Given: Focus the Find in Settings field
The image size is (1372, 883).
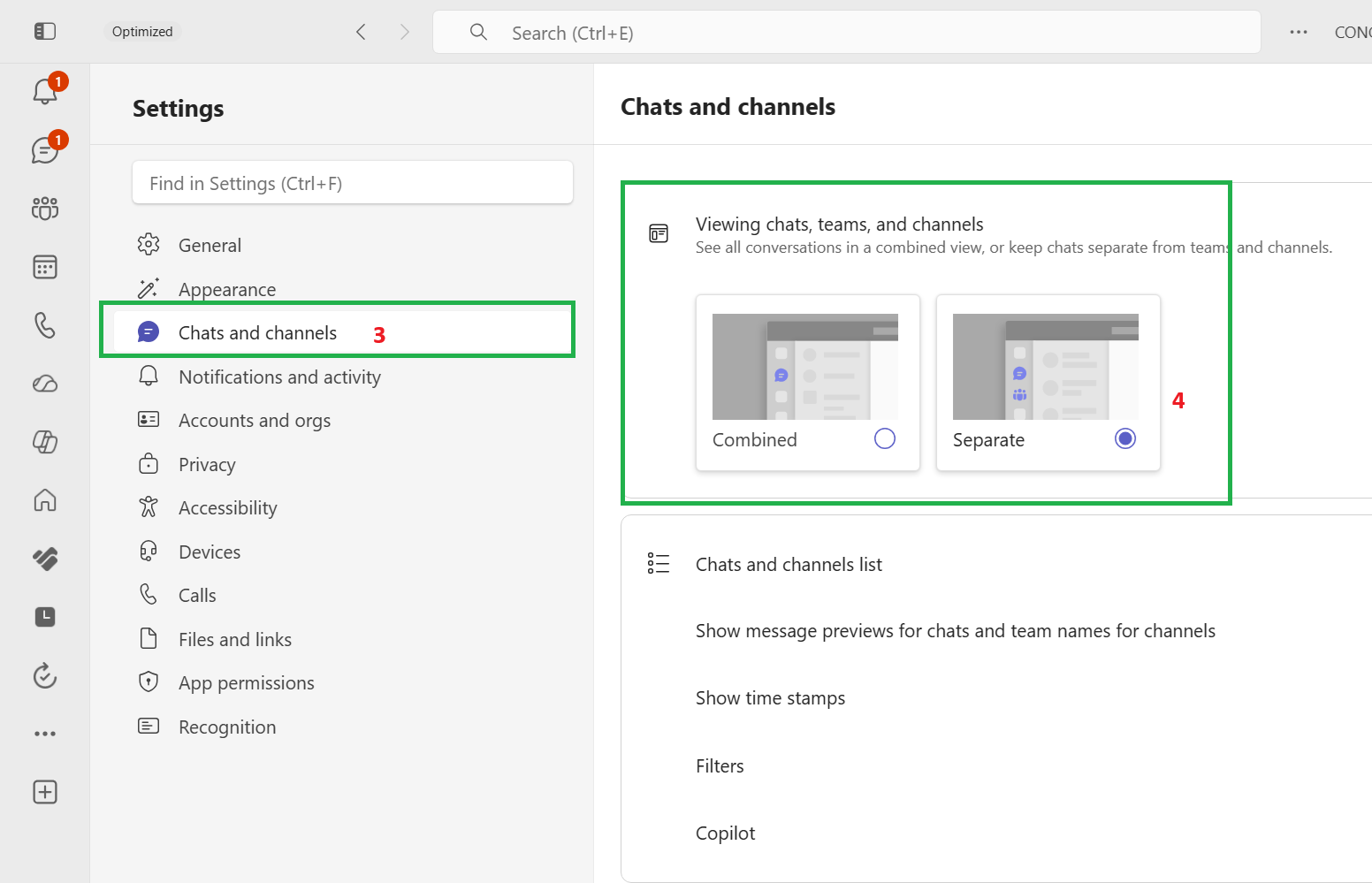Looking at the screenshot, I should point(353,183).
